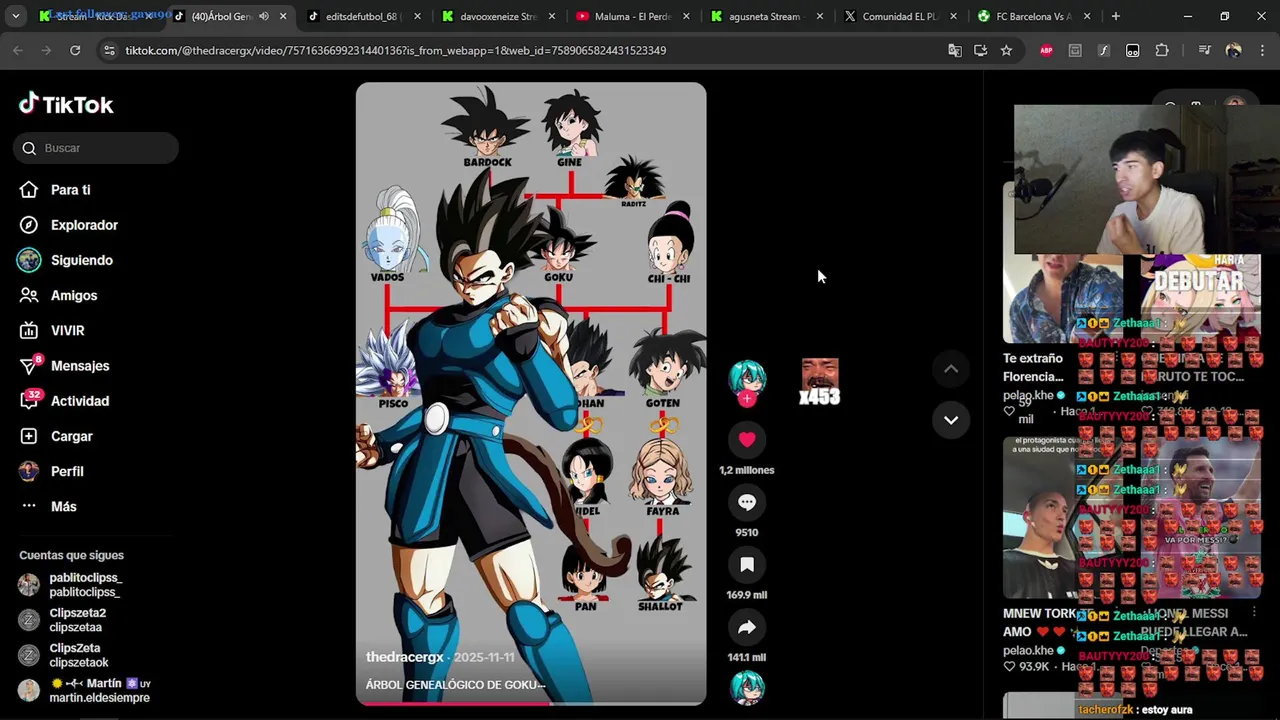Screen dimensions: 1280x720
Task: Click video progress bar
Action: tap(531, 703)
